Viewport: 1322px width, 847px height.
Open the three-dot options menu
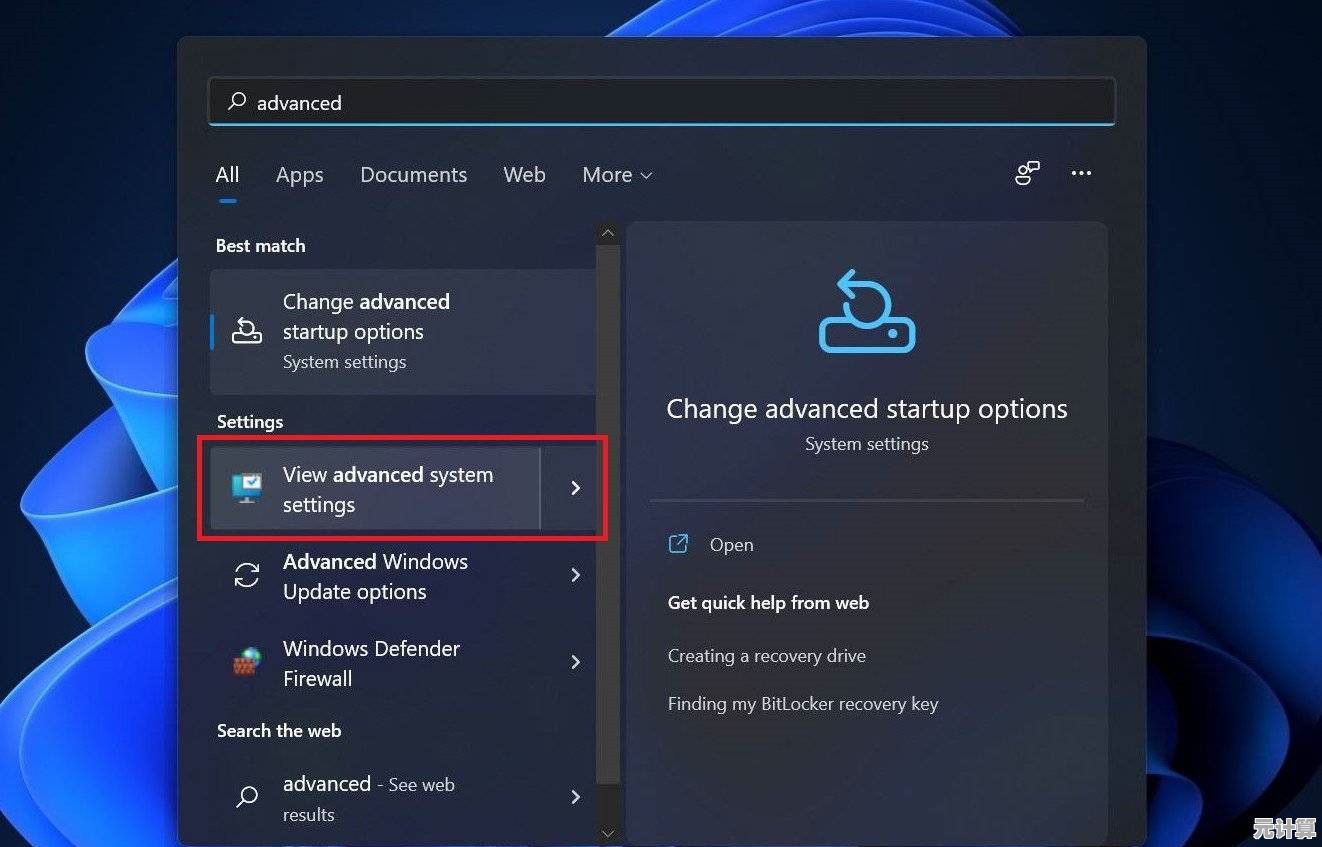coord(1081,173)
